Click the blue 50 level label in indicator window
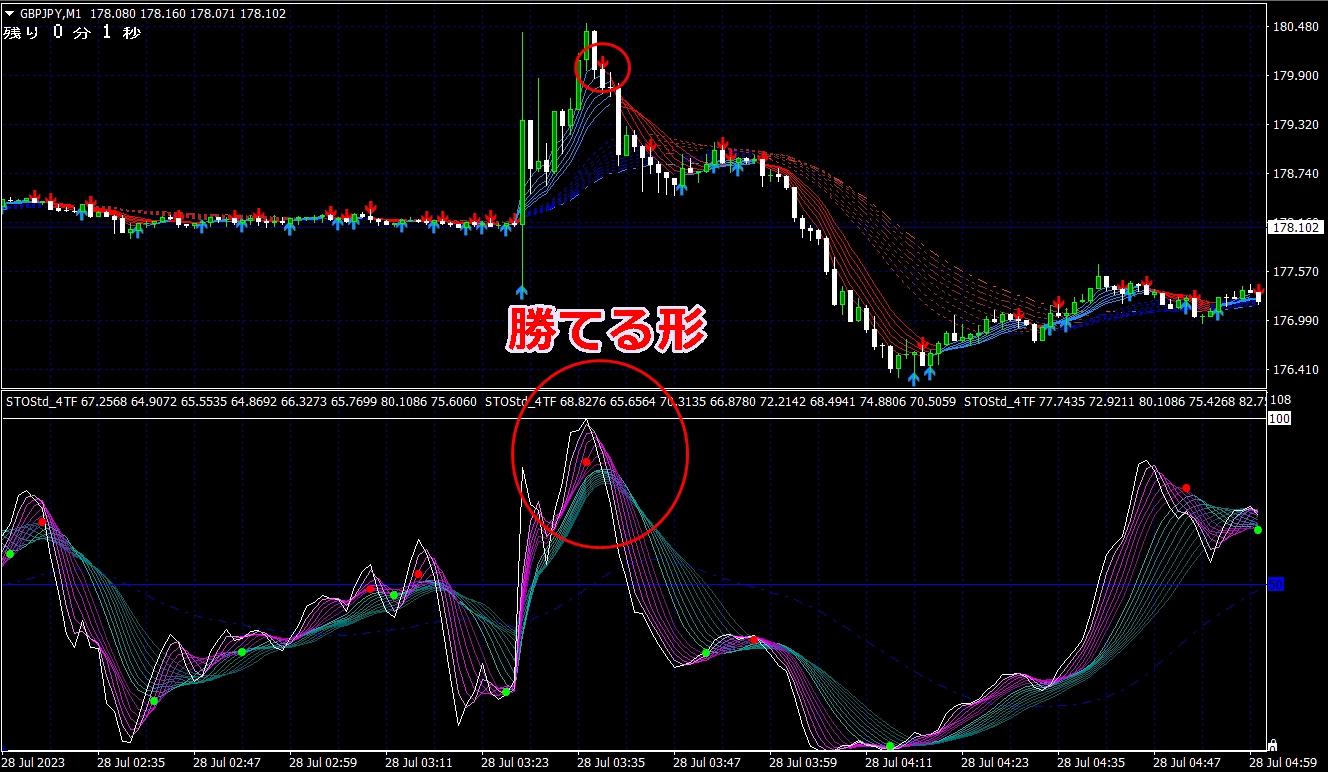 pyautogui.click(x=1275, y=584)
